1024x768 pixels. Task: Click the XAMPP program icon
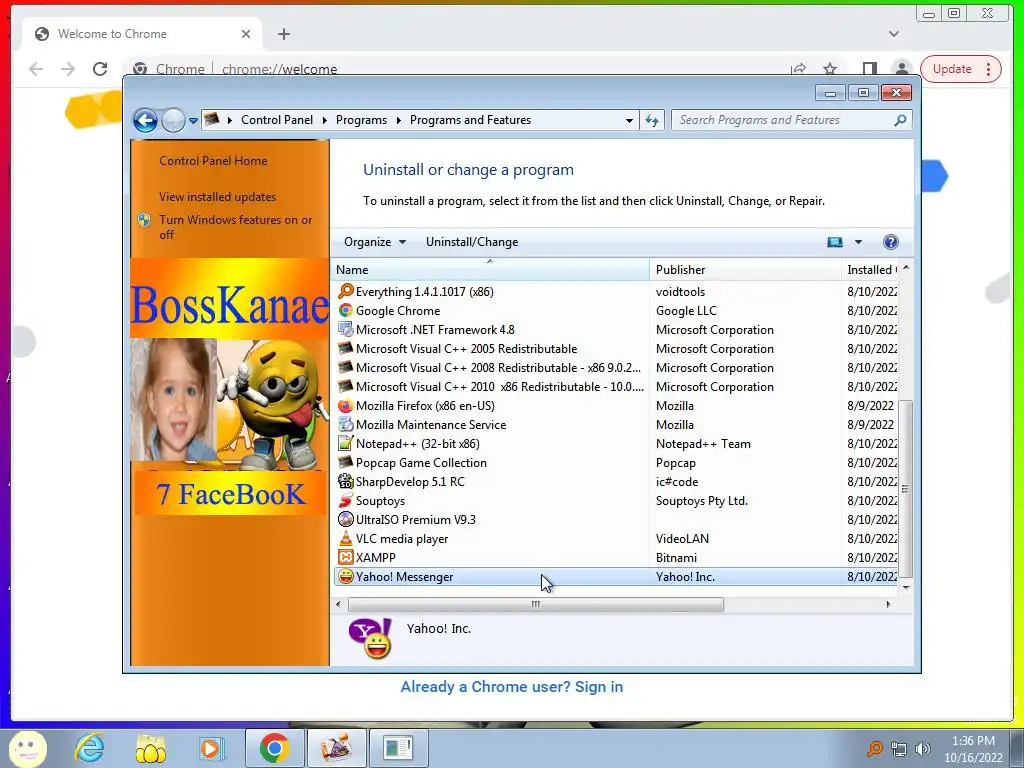tap(345, 557)
